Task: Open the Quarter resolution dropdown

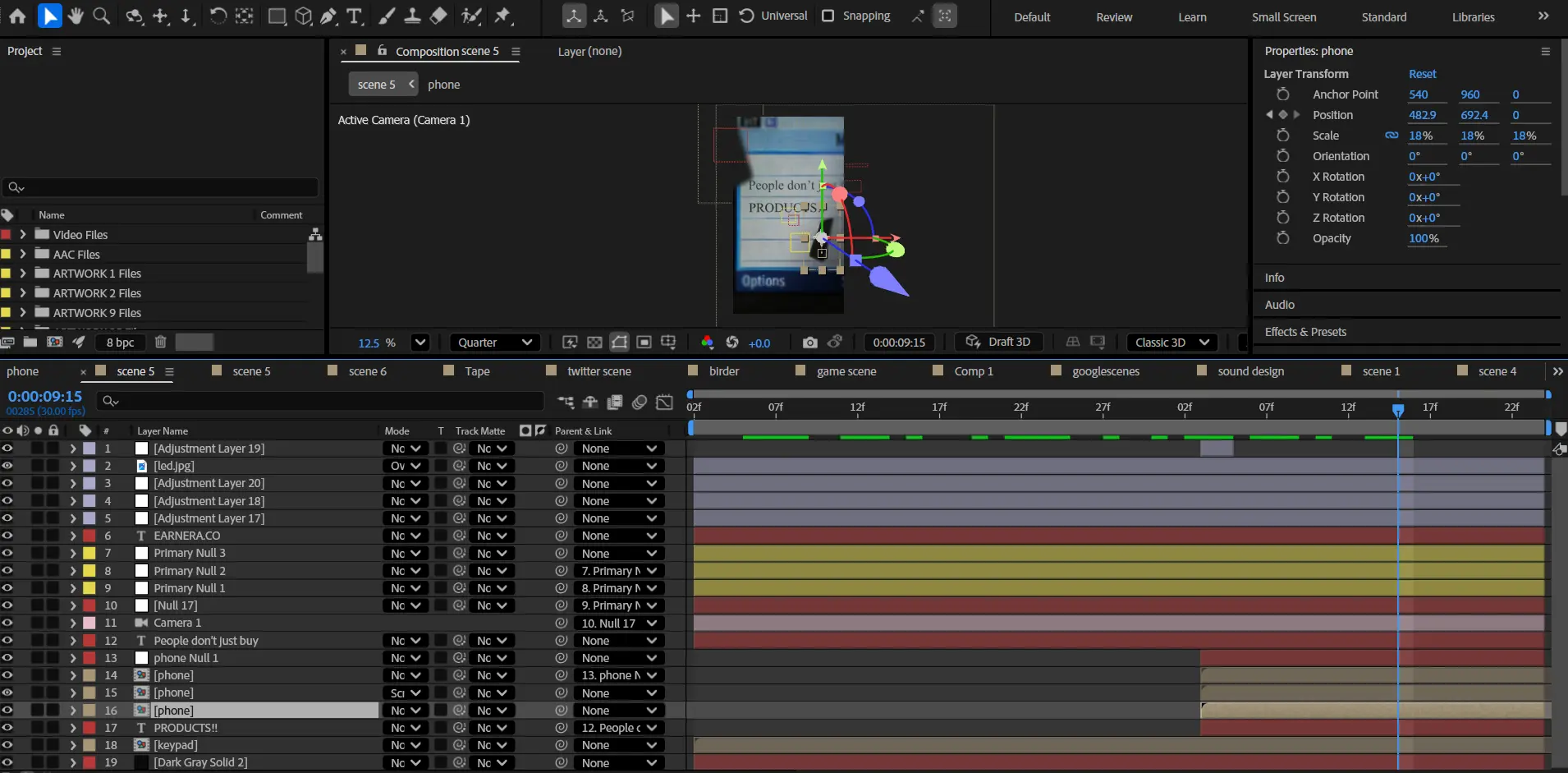Action: pyautogui.click(x=494, y=343)
